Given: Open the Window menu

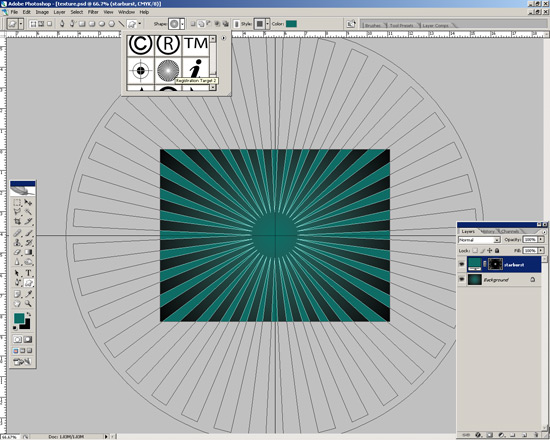Looking at the screenshot, I should pos(126,12).
